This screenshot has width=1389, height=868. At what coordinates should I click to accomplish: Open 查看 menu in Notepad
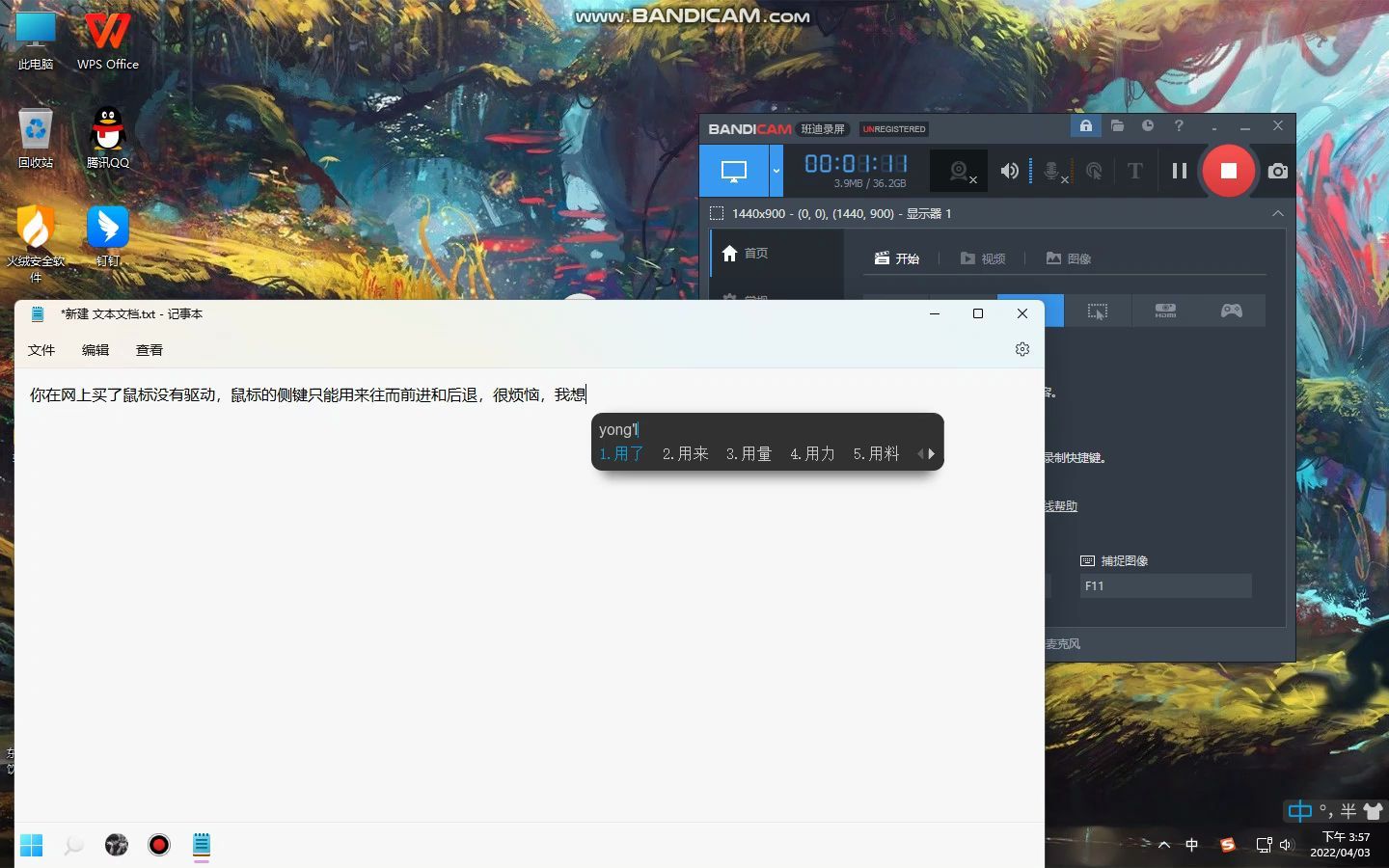(150, 350)
